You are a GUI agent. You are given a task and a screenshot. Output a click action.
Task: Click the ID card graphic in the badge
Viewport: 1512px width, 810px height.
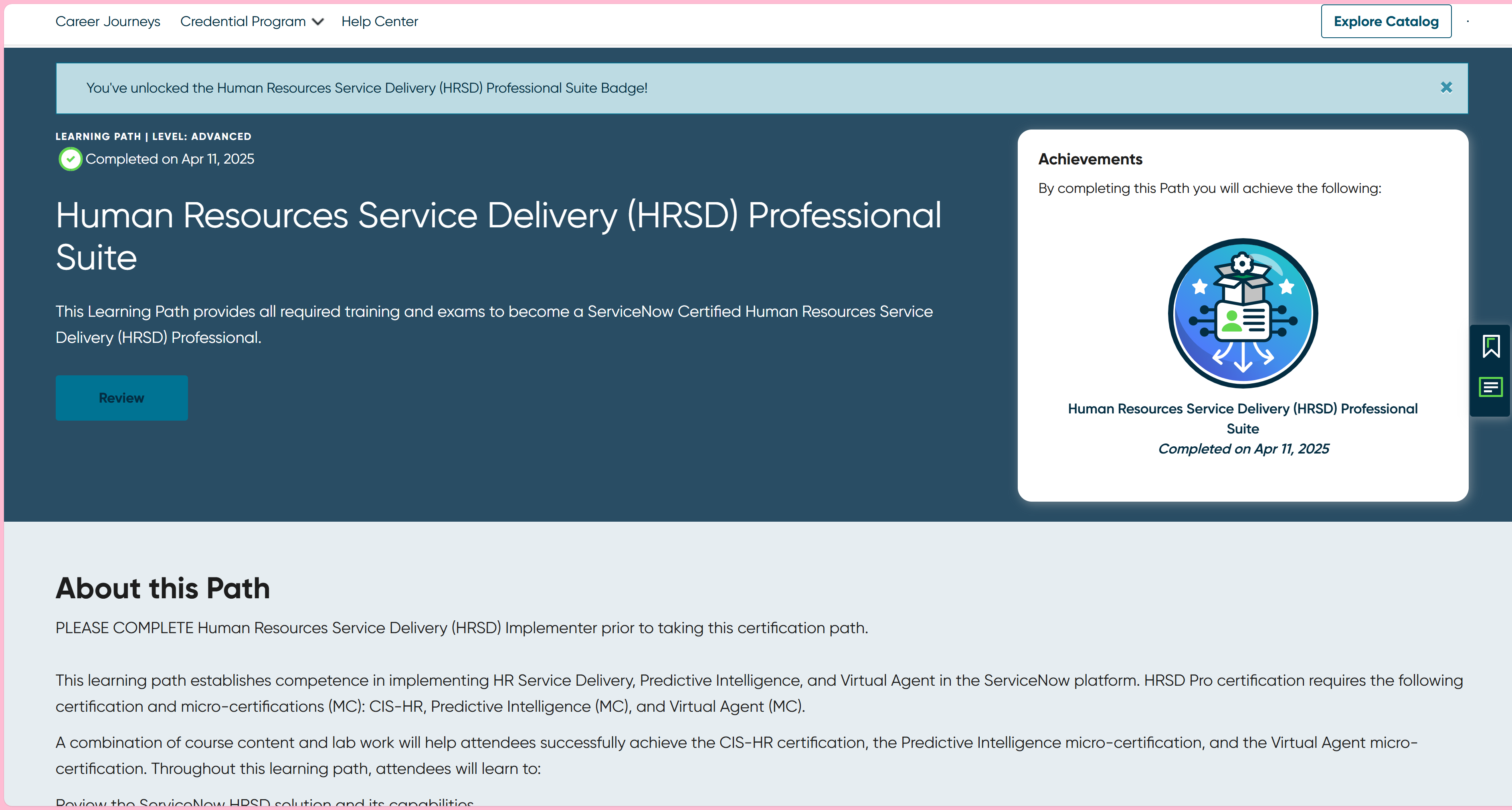pyautogui.click(x=1243, y=321)
